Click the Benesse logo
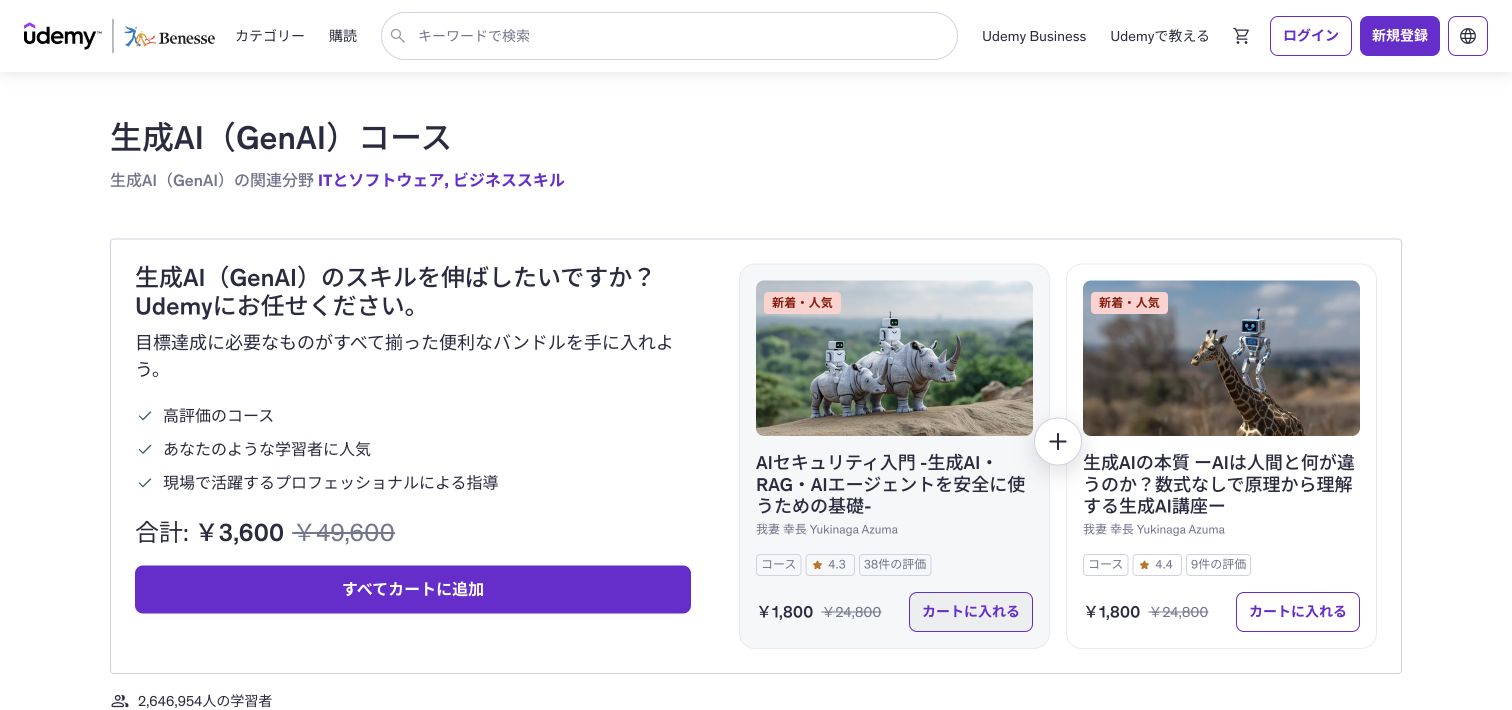Viewport: 1512px width, 710px height. pyautogui.click(x=170, y=37)
